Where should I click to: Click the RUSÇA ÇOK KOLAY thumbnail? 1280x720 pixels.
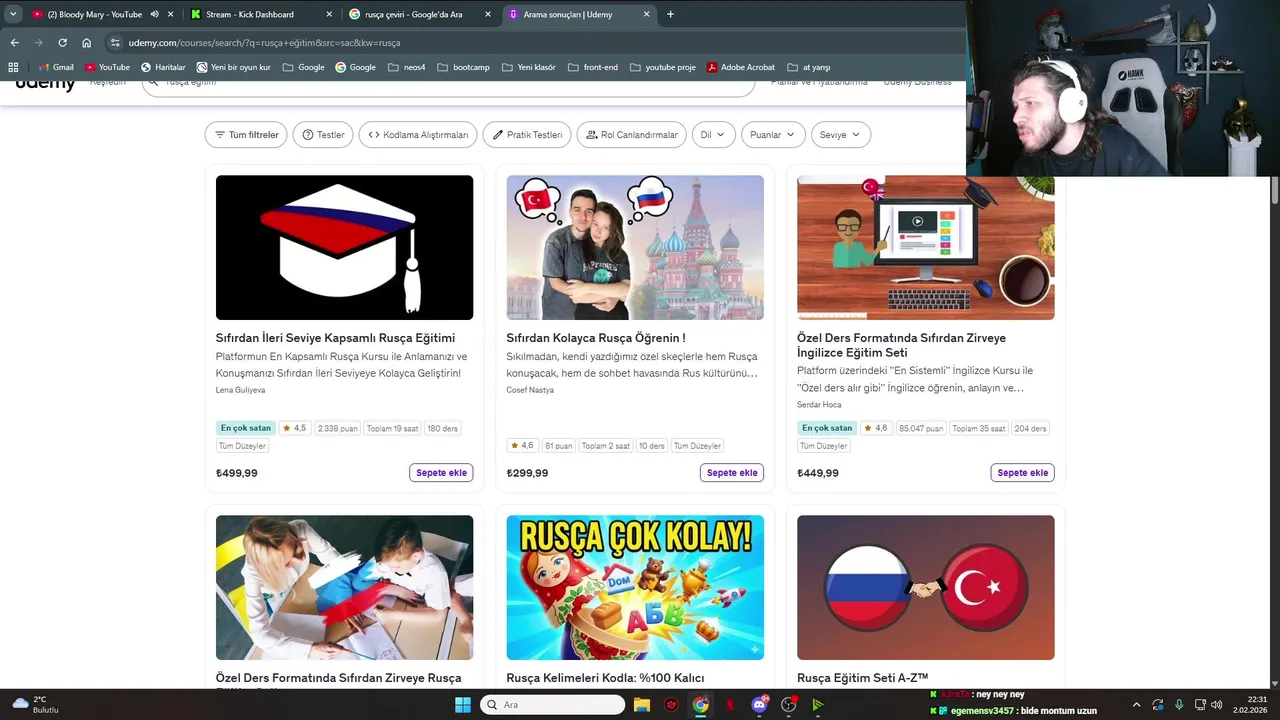[x=635, y=588]
